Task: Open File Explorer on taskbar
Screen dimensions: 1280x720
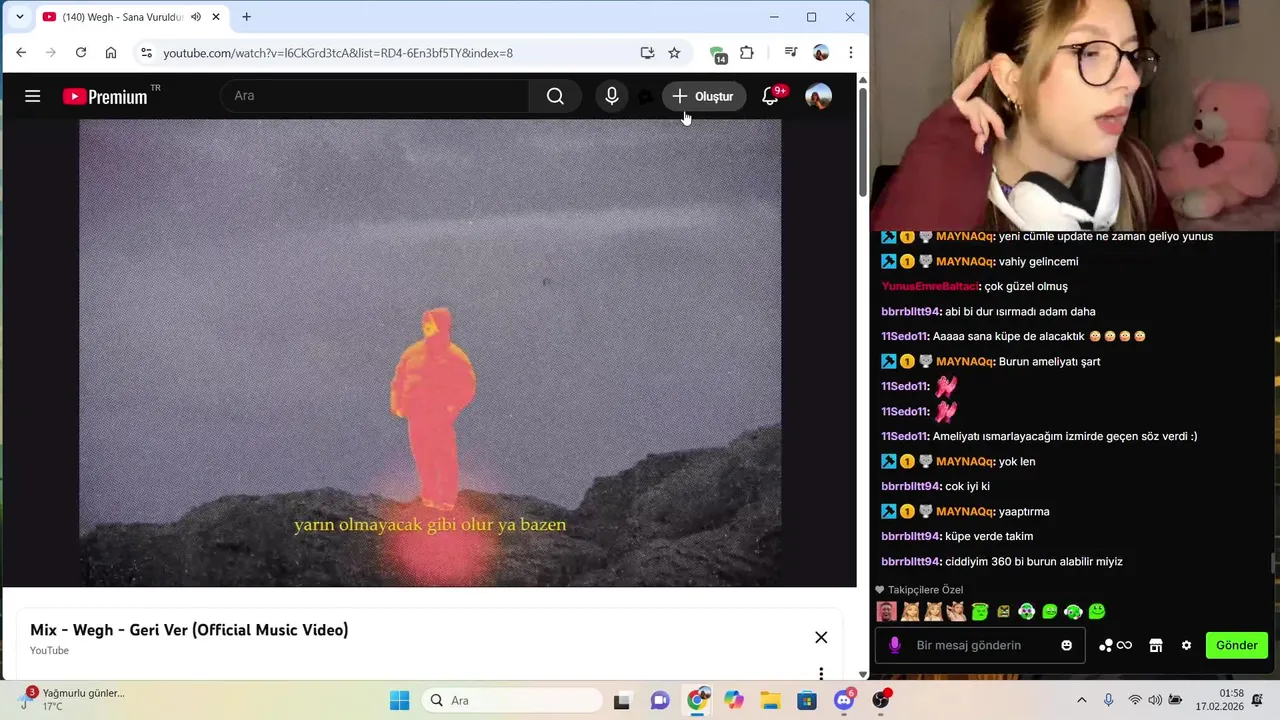Action: 770,700
